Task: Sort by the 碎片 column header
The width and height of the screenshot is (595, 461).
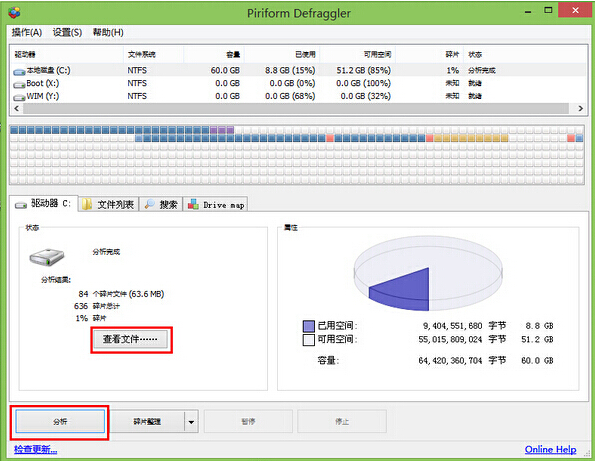Action: 429,54
